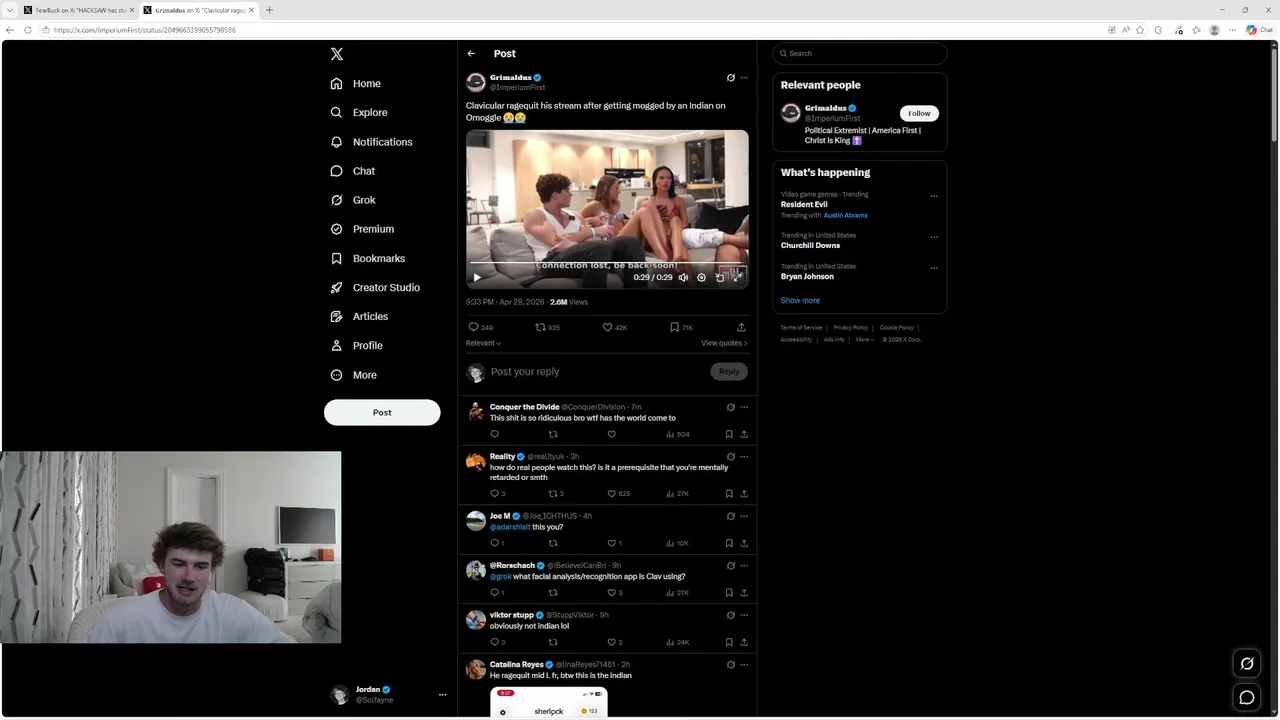
Task: Open the @adarshisit mention in Joe M's reply
Action: click(x=510, y=527)
